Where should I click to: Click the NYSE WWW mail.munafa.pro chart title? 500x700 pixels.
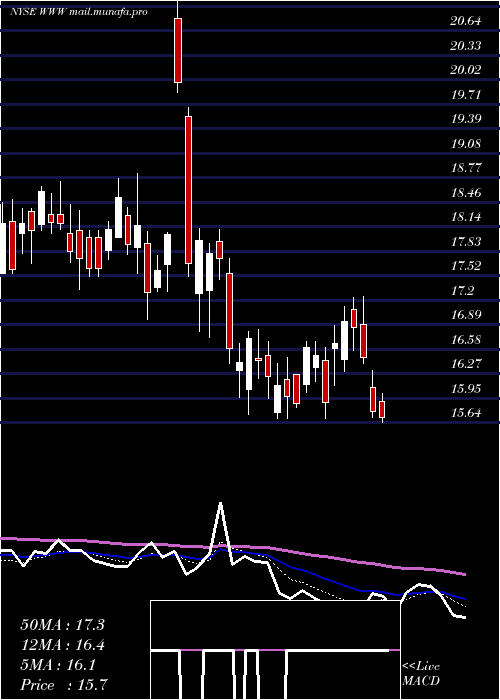[x=79, y=12]
